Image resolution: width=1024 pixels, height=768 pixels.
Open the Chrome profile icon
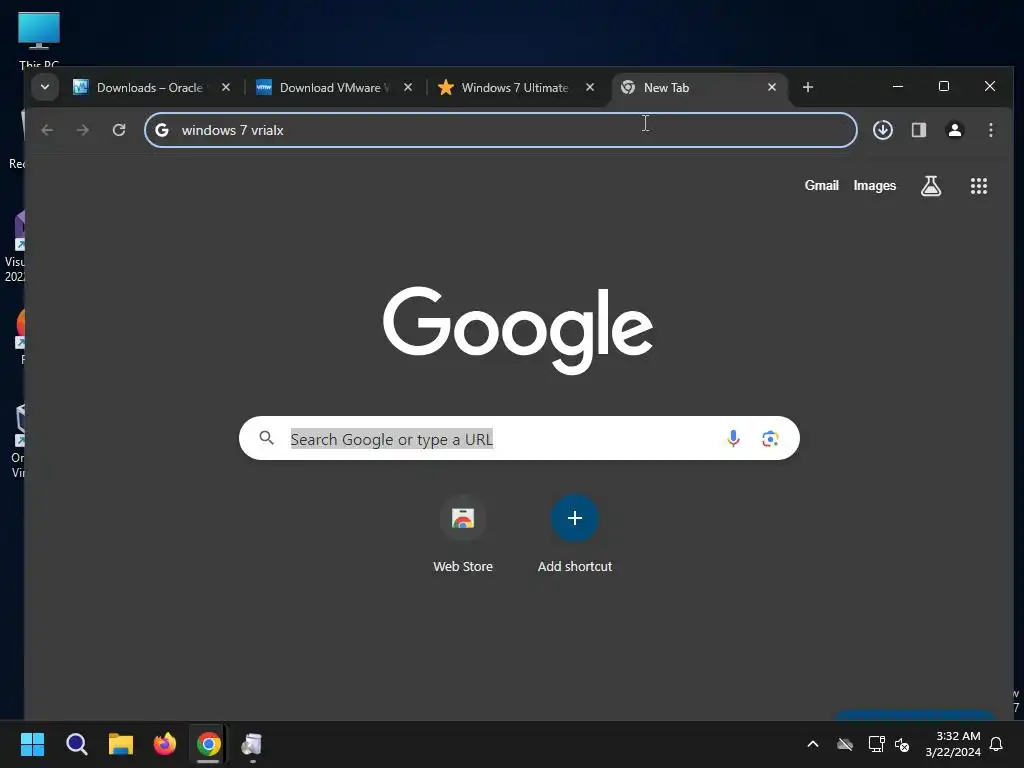click(x=955, y=130)
